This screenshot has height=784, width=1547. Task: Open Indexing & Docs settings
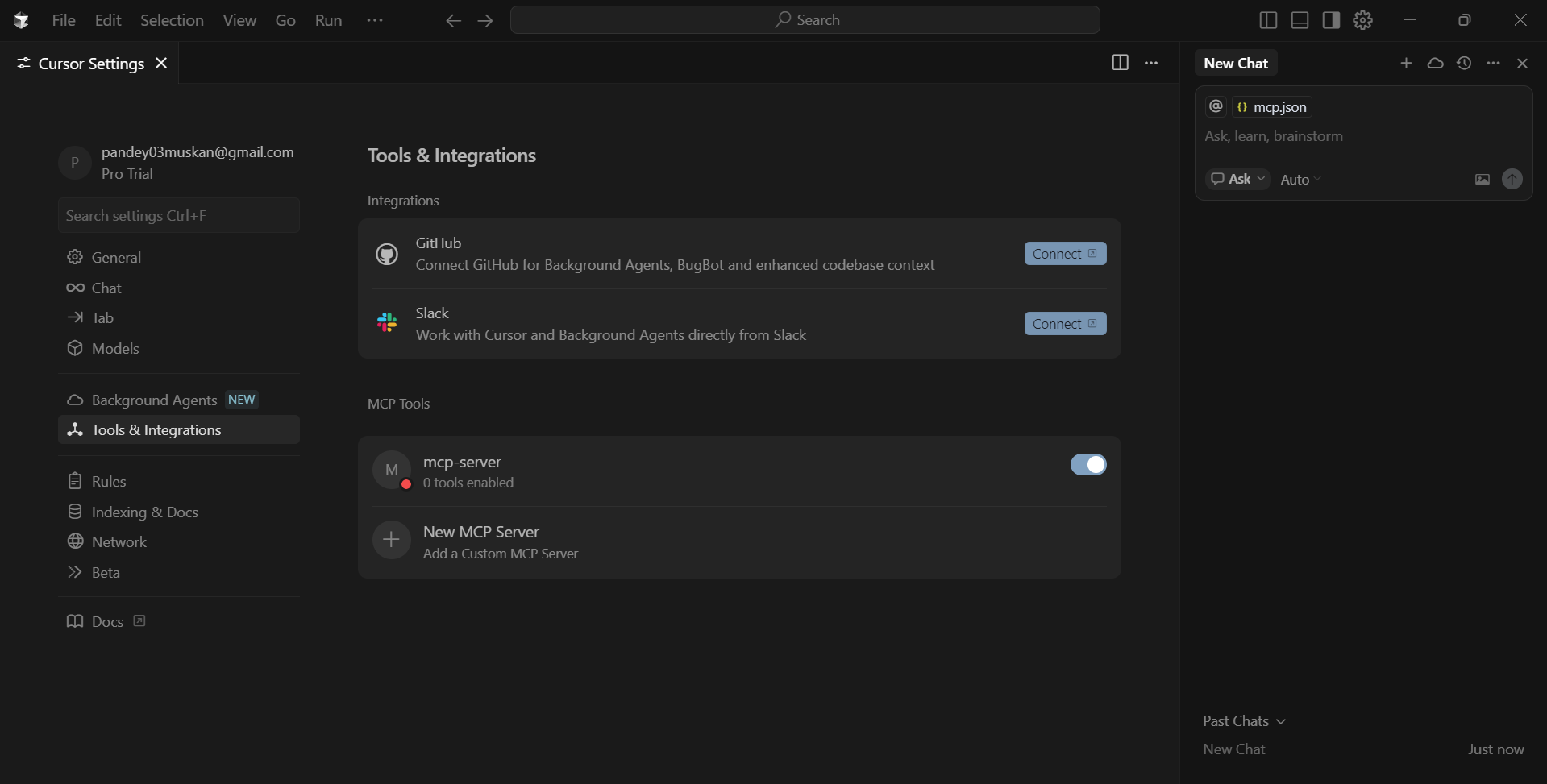tap(179, 512)
